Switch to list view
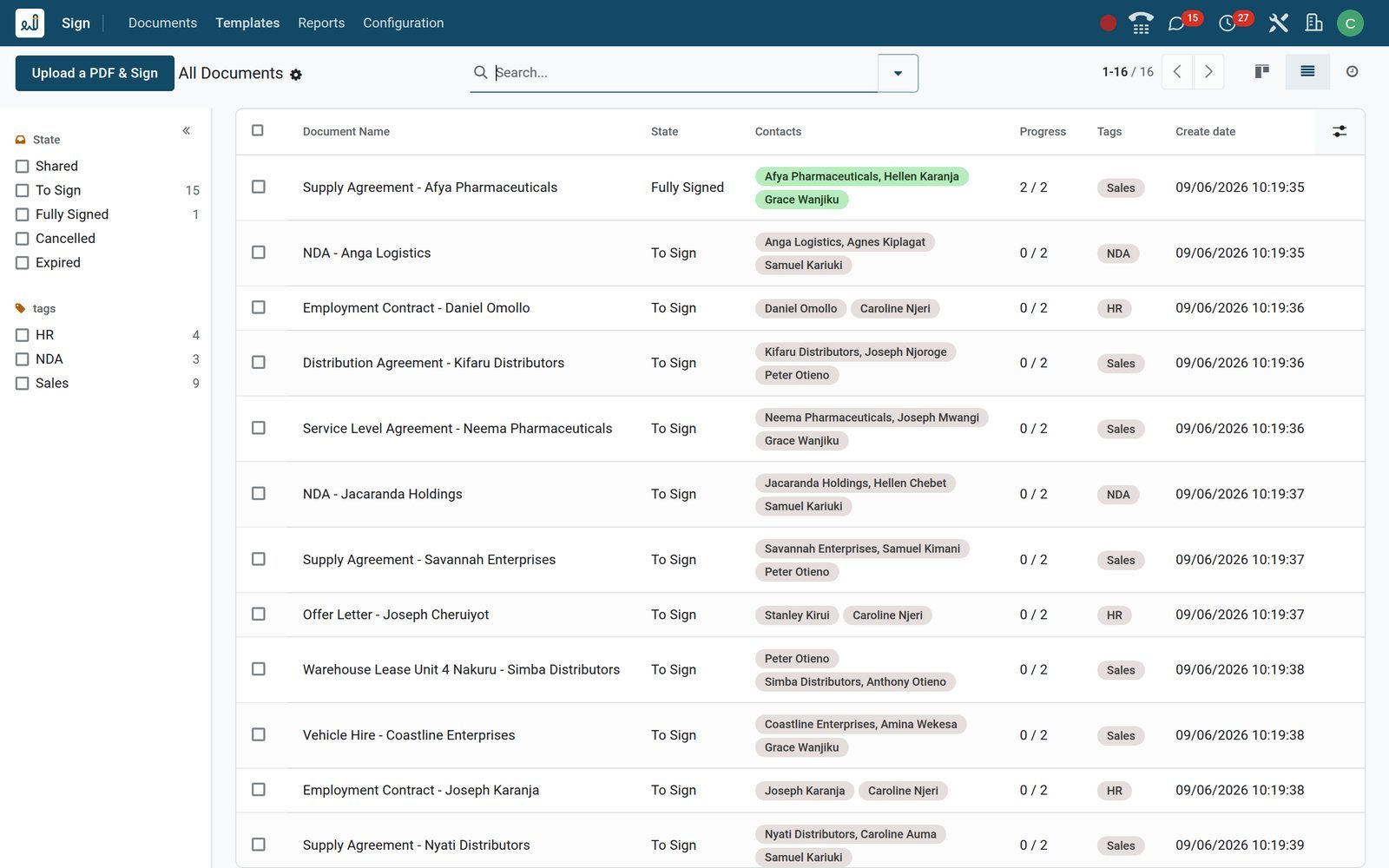The width and height of the screenshot is (1389, 868). [x=1307, y=71]
